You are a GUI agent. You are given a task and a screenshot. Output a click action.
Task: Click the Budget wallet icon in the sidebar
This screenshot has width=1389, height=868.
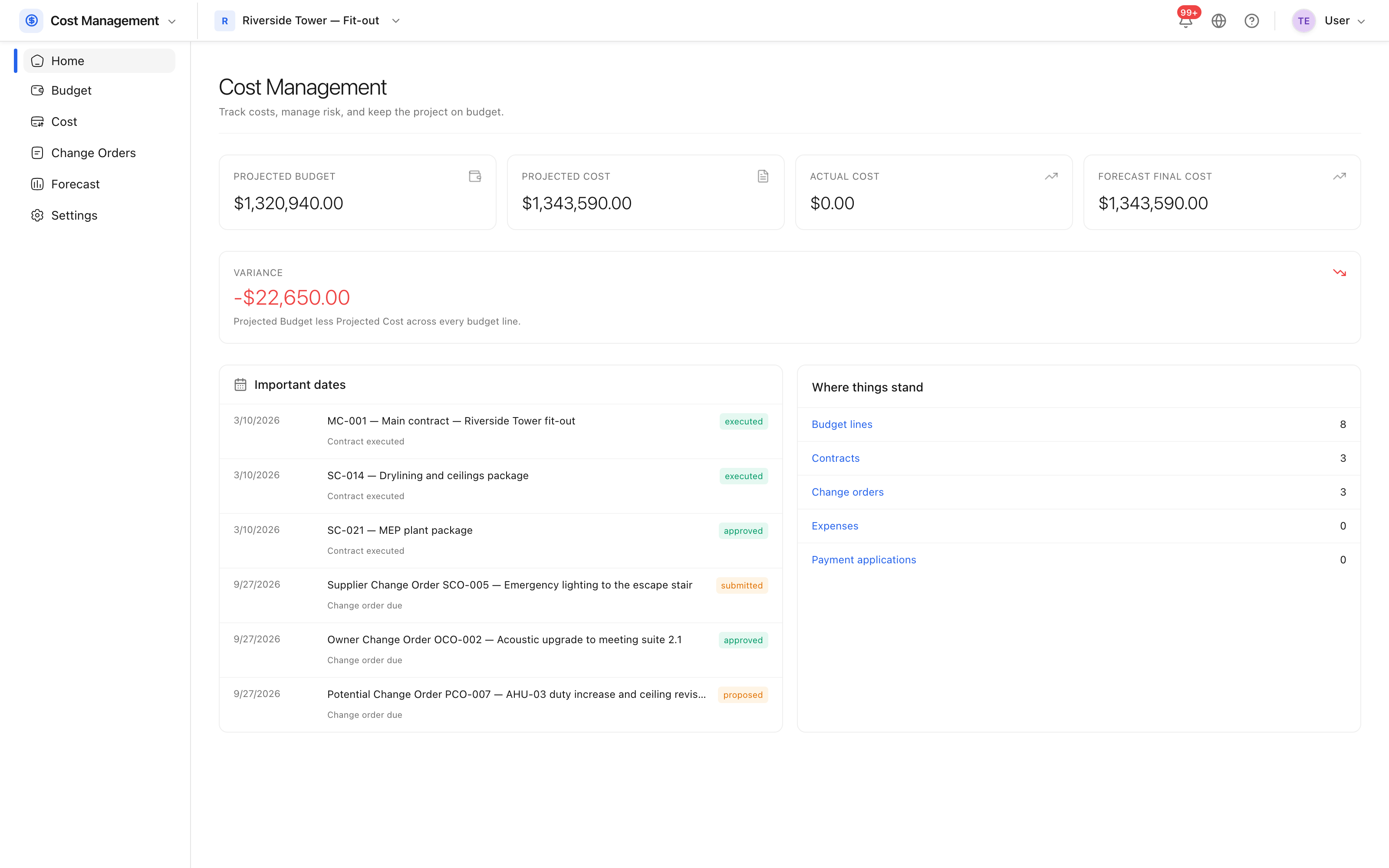click(37, 90)
